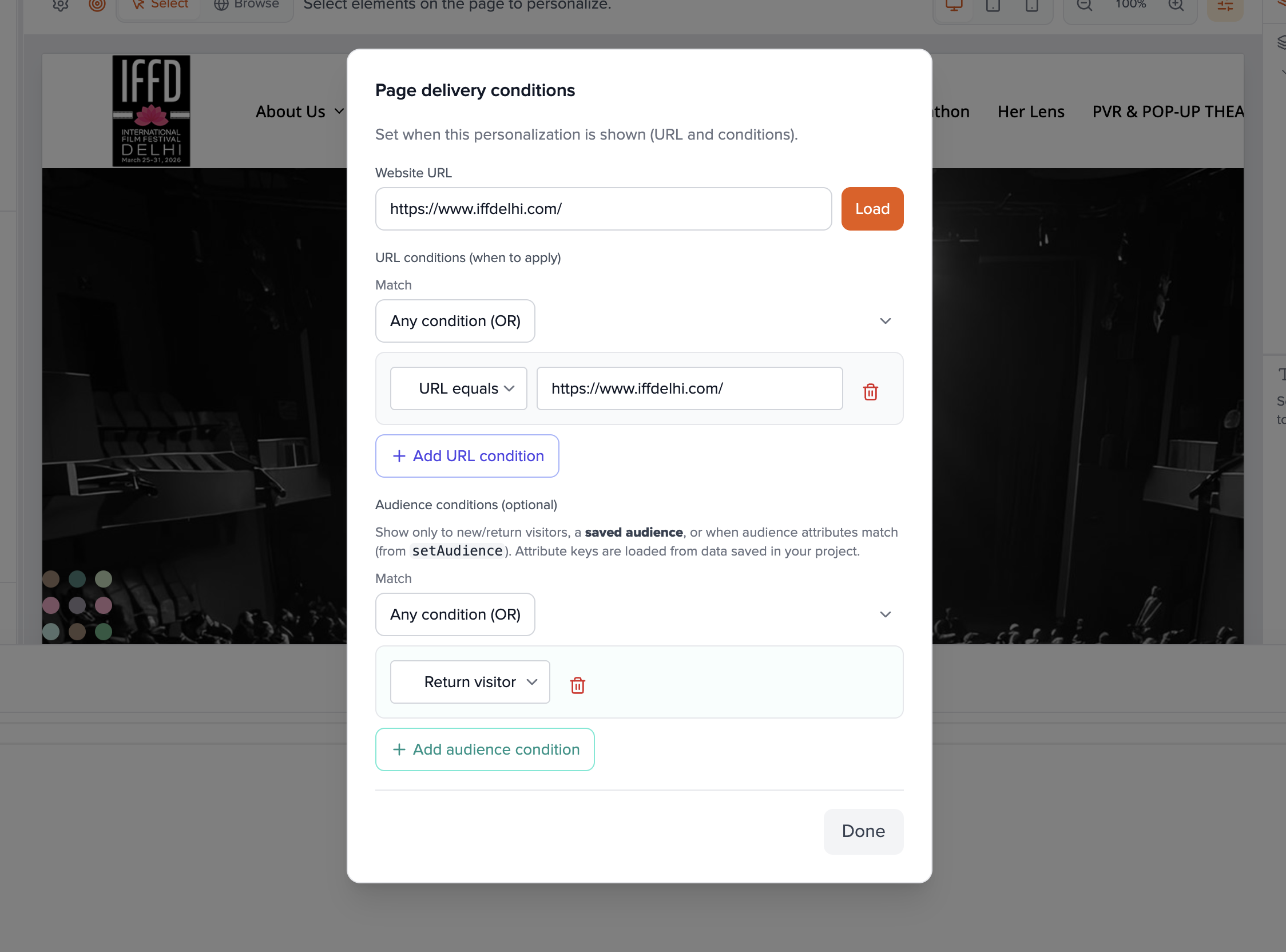Open settings gear in top toolbar

click(x=61, y=5)
